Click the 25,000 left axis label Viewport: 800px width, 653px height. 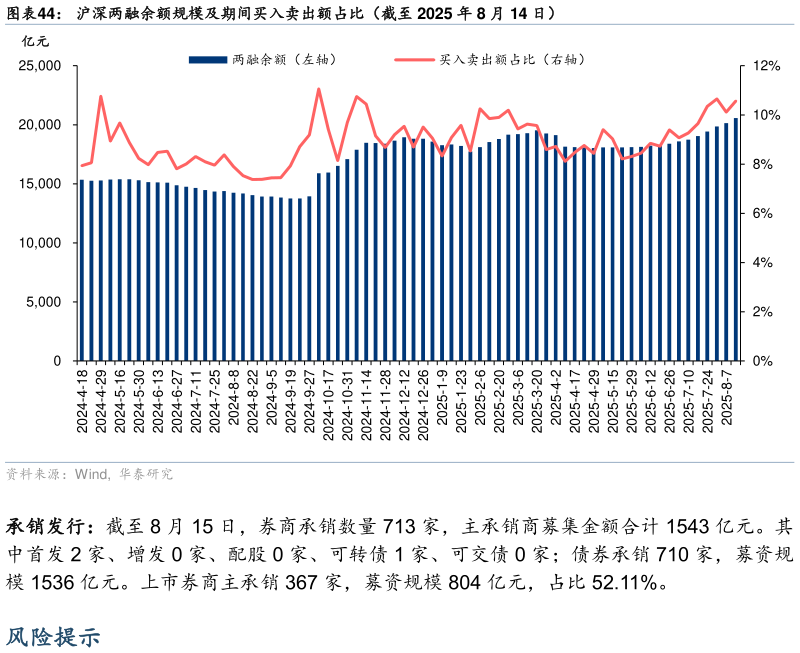pos(41,66)
